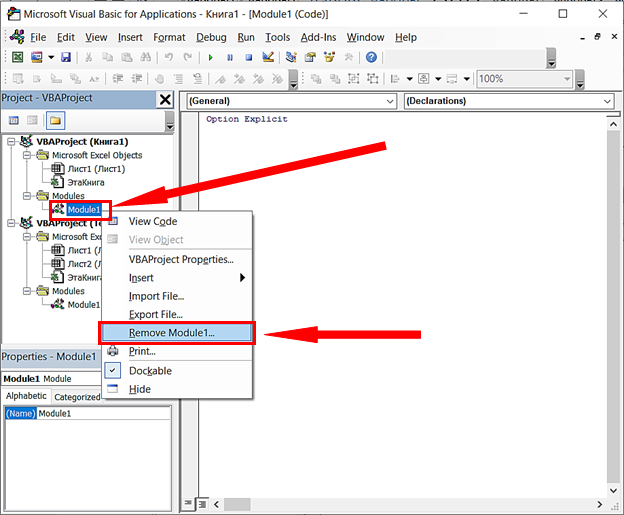The width and height of the screenshot is (624, 515).
Task: Click the Reset stop icon
Action: coord(249,58)
